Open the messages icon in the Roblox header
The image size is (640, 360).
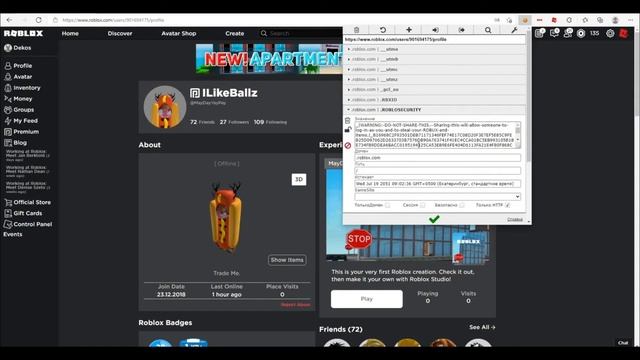pos(554,33)
